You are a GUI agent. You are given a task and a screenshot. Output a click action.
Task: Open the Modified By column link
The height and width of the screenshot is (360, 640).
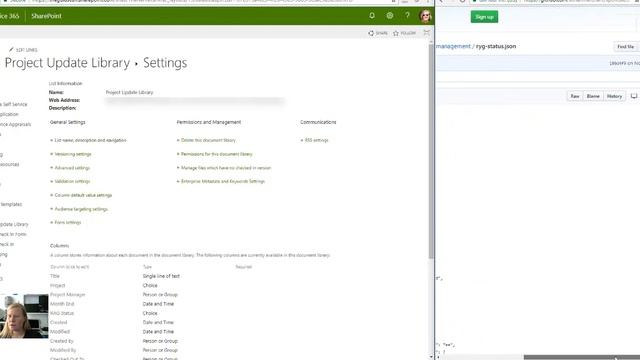pos(63,350)
